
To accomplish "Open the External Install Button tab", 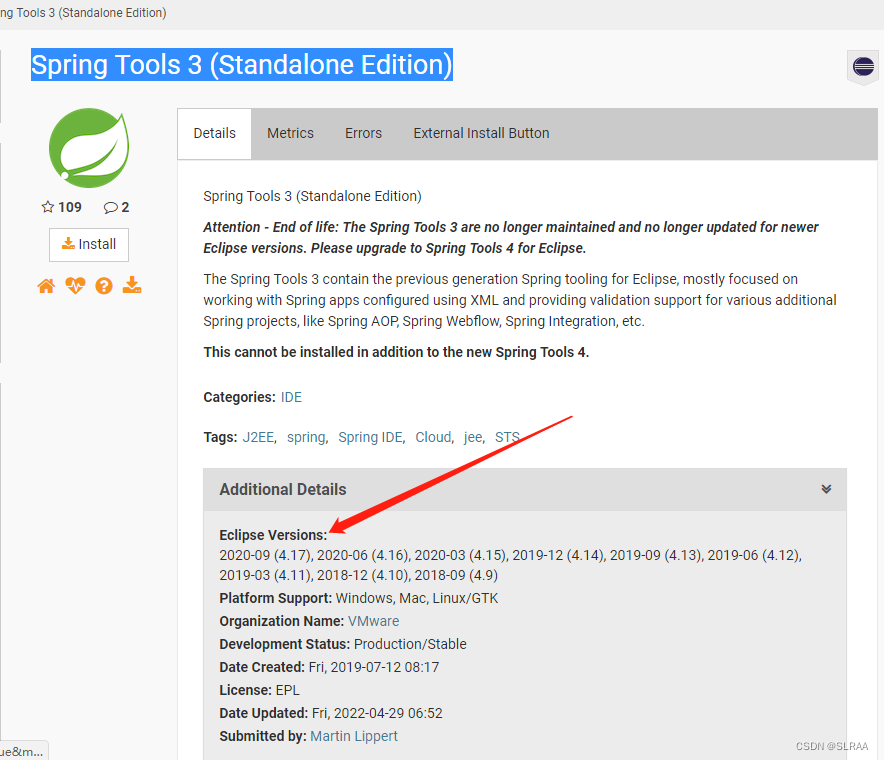I will (481, 134).
